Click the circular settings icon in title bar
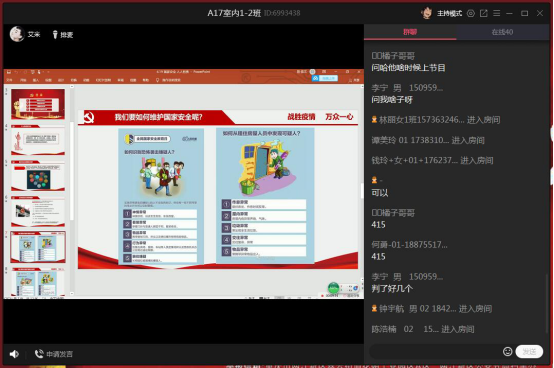The image size is (554, 368). point(471,13)
